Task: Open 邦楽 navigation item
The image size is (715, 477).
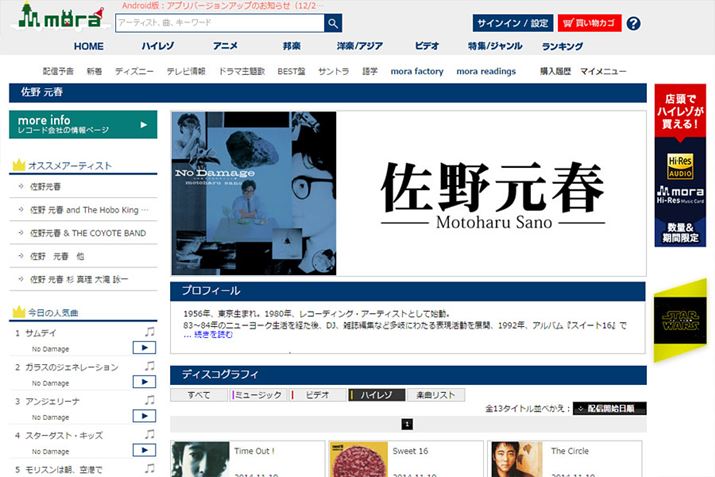Action: (x=291, y=46)
